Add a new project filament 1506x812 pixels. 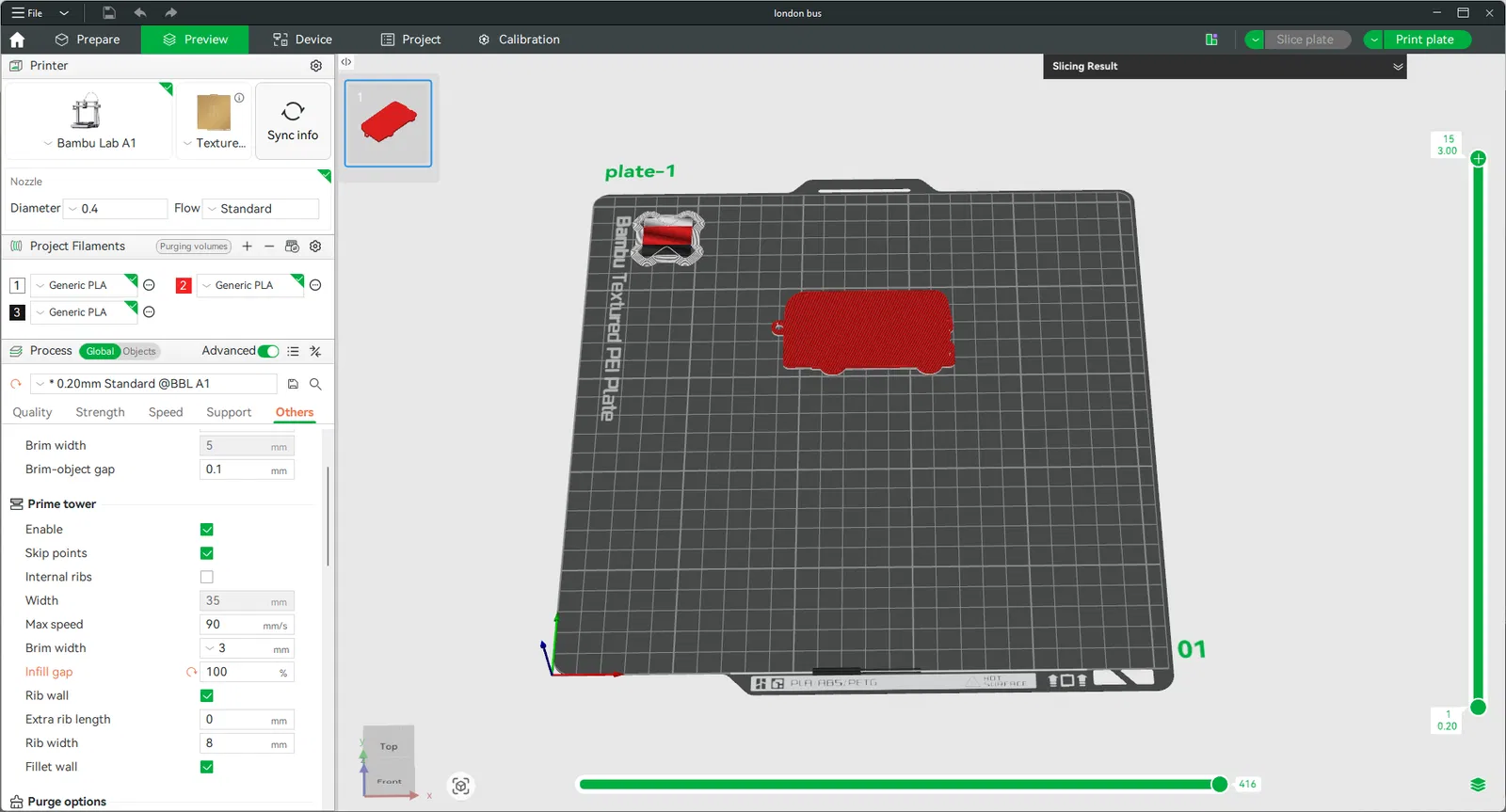247,247
